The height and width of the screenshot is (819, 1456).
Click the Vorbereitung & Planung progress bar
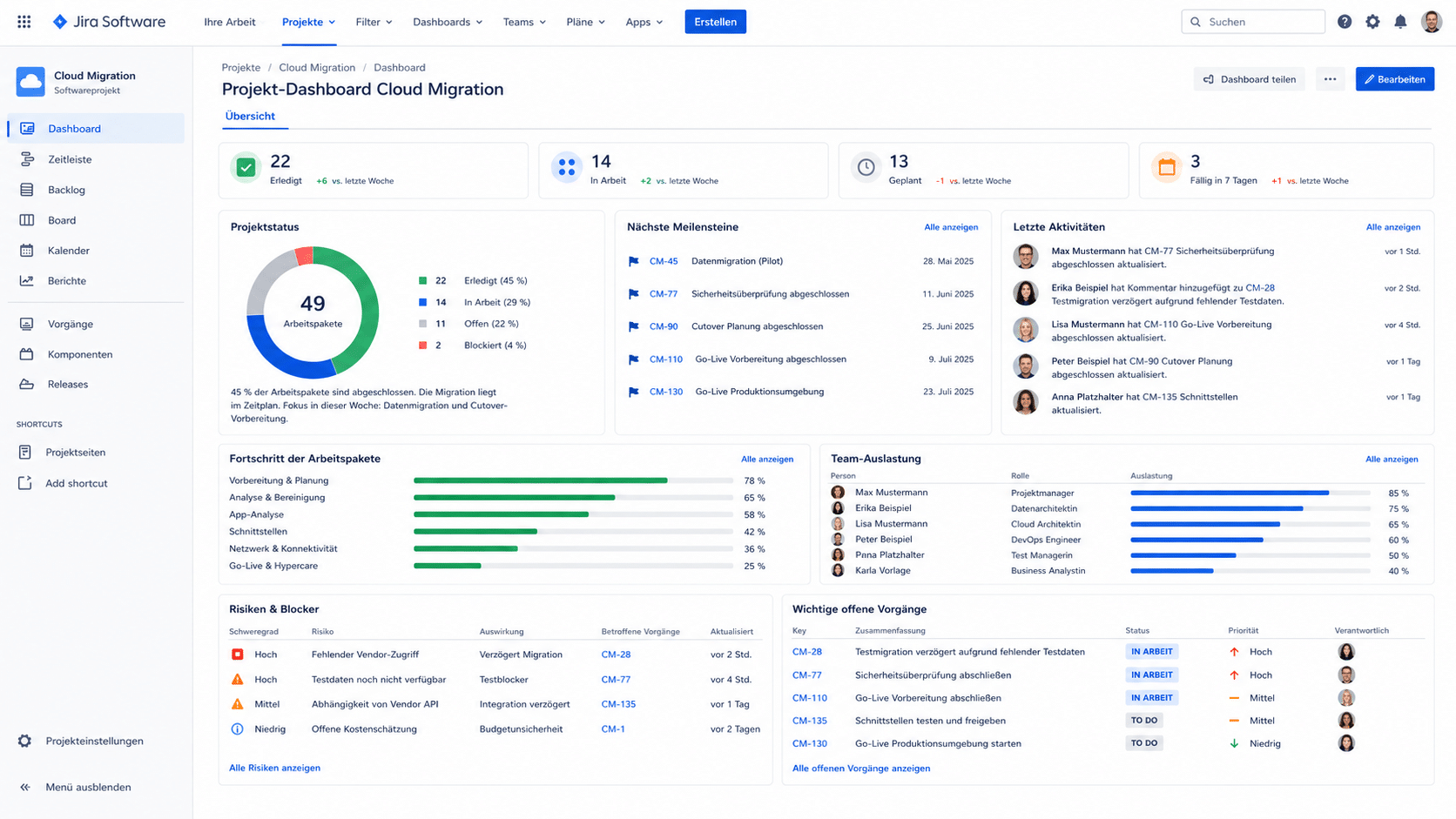point(573,480)
